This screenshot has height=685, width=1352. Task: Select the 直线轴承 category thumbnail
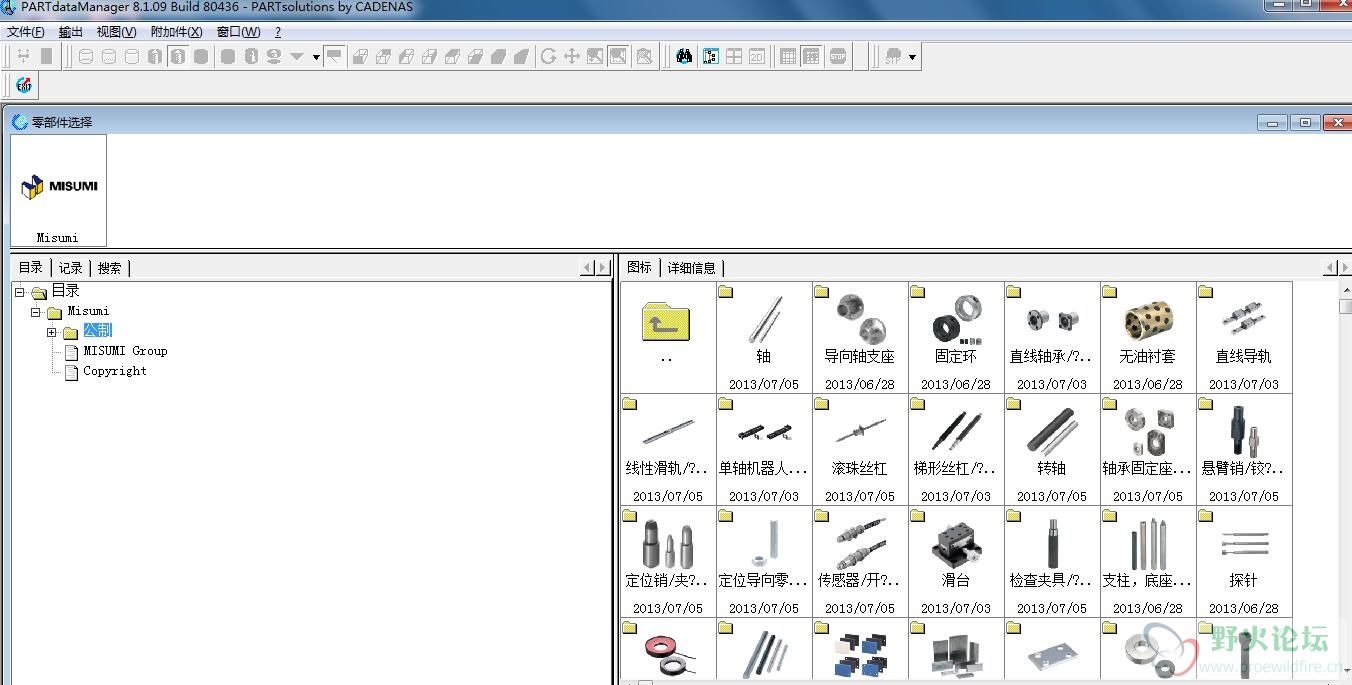(1052, 337)
